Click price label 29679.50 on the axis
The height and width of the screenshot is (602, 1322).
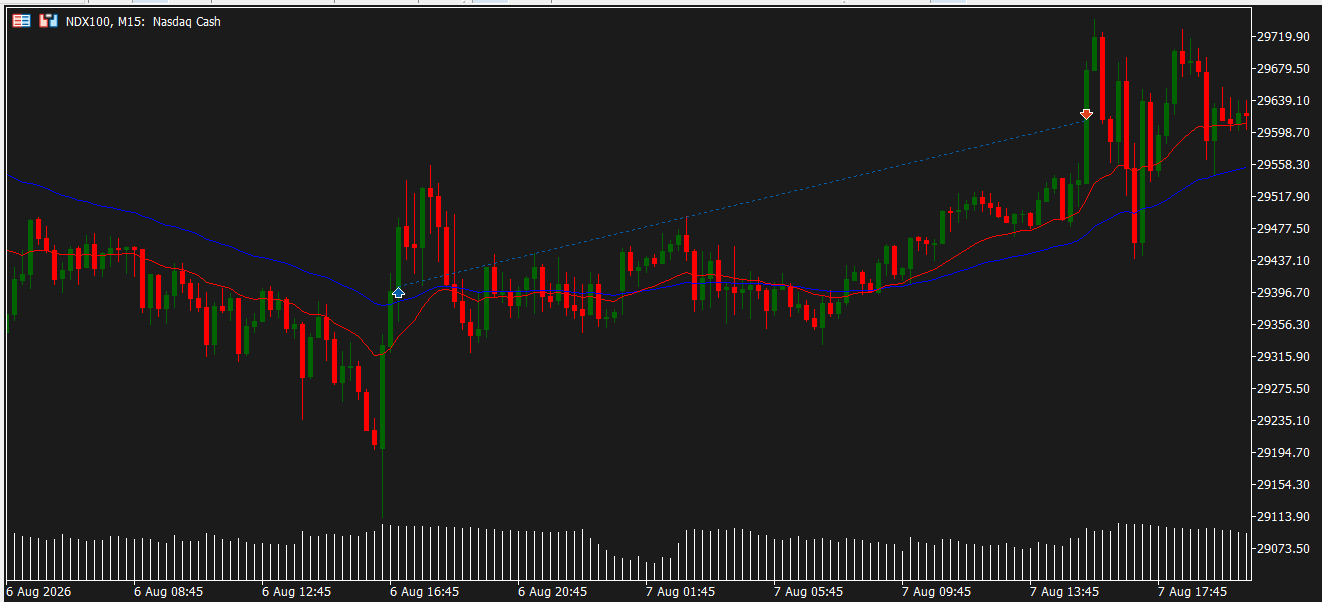point(1283,69)
